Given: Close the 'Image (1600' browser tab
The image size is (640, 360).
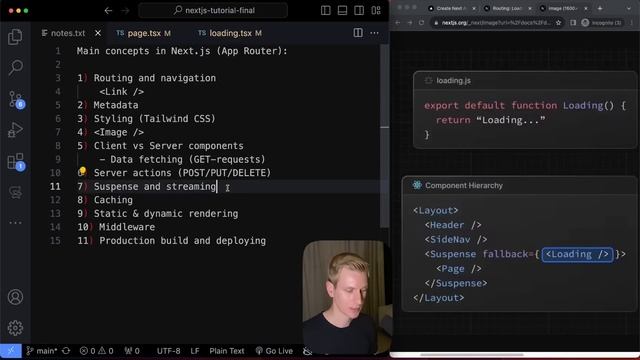Looking at the screenshot, I should pyautogui.click(x=586, y=8).
